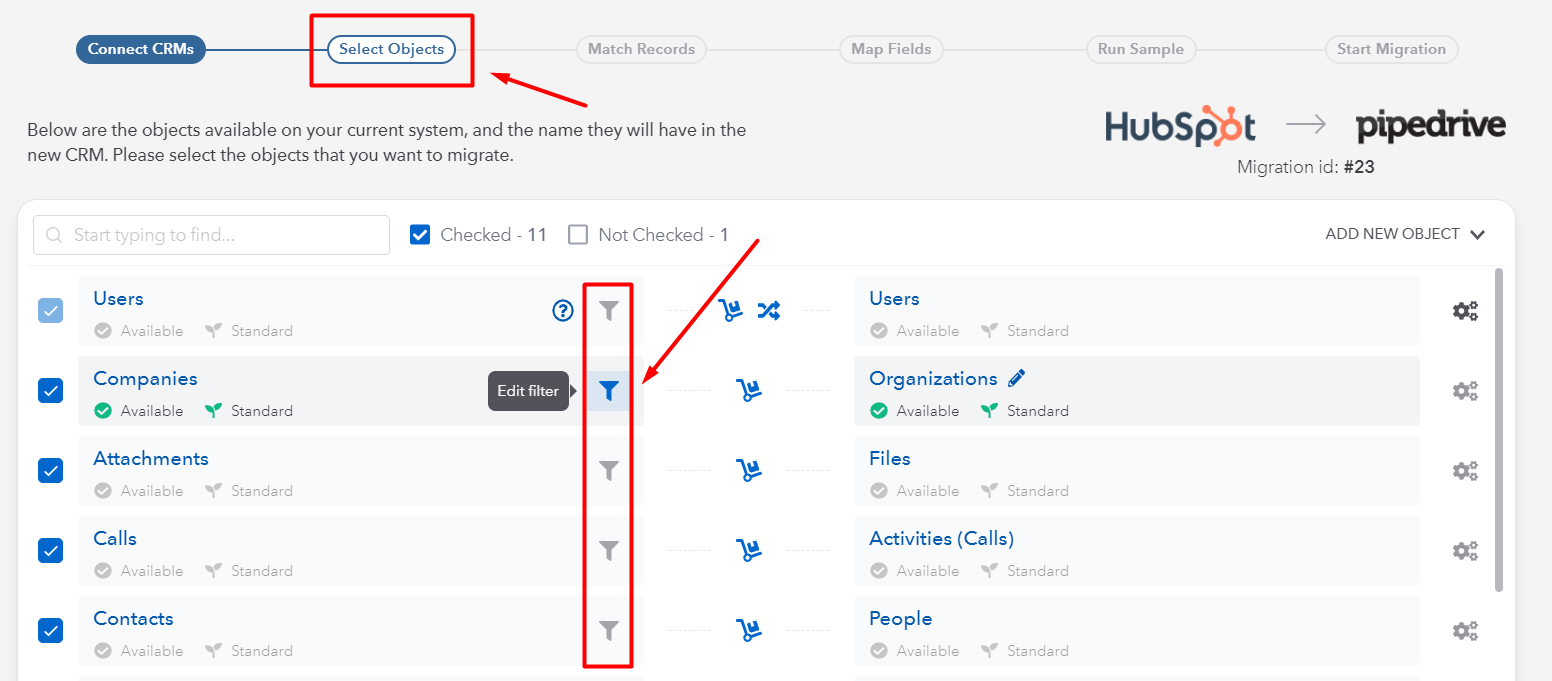Click the Calls filter funnel icon

pos(609,551)
